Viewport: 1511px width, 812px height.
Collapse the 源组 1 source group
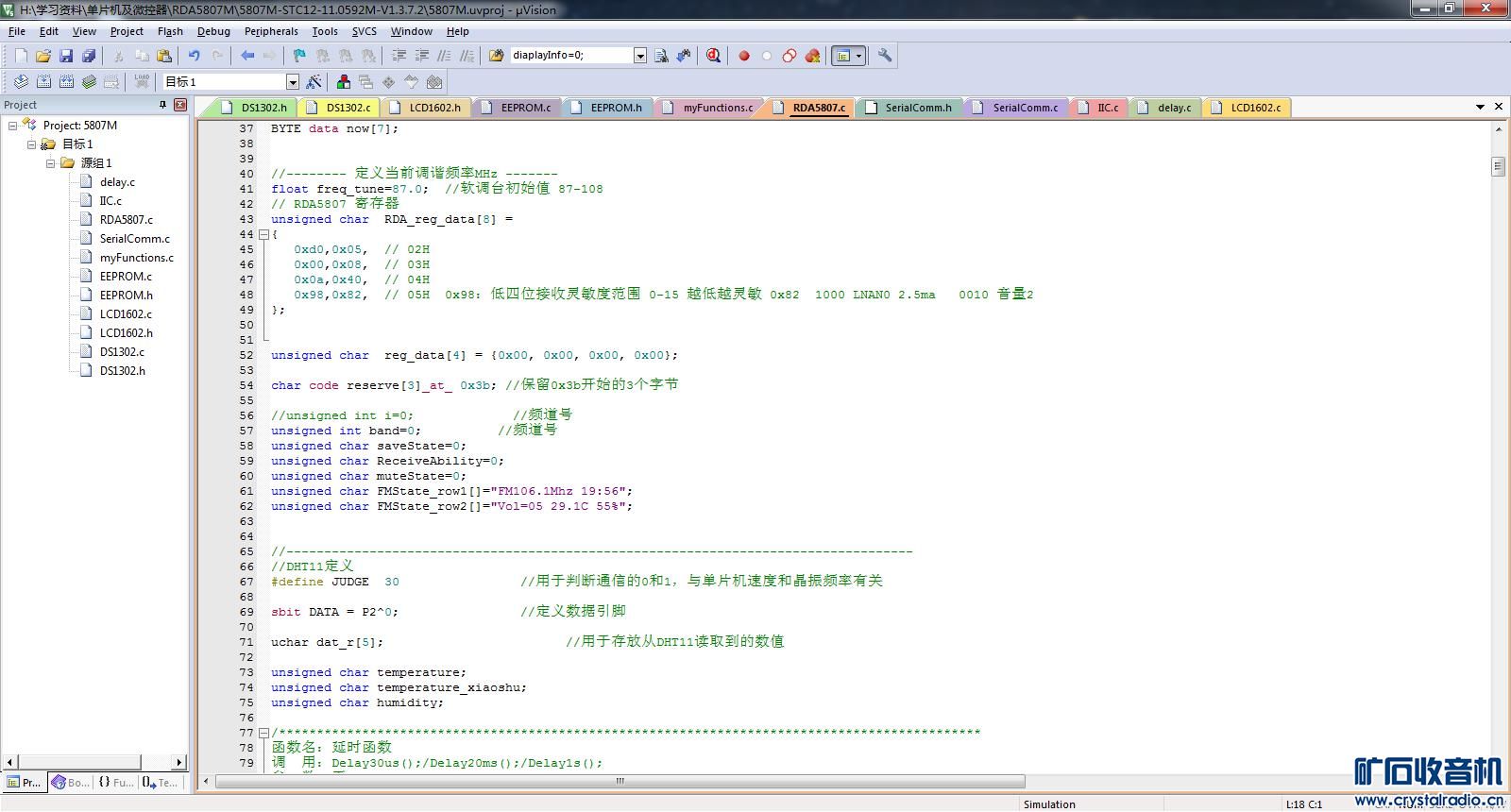(51, 163)
